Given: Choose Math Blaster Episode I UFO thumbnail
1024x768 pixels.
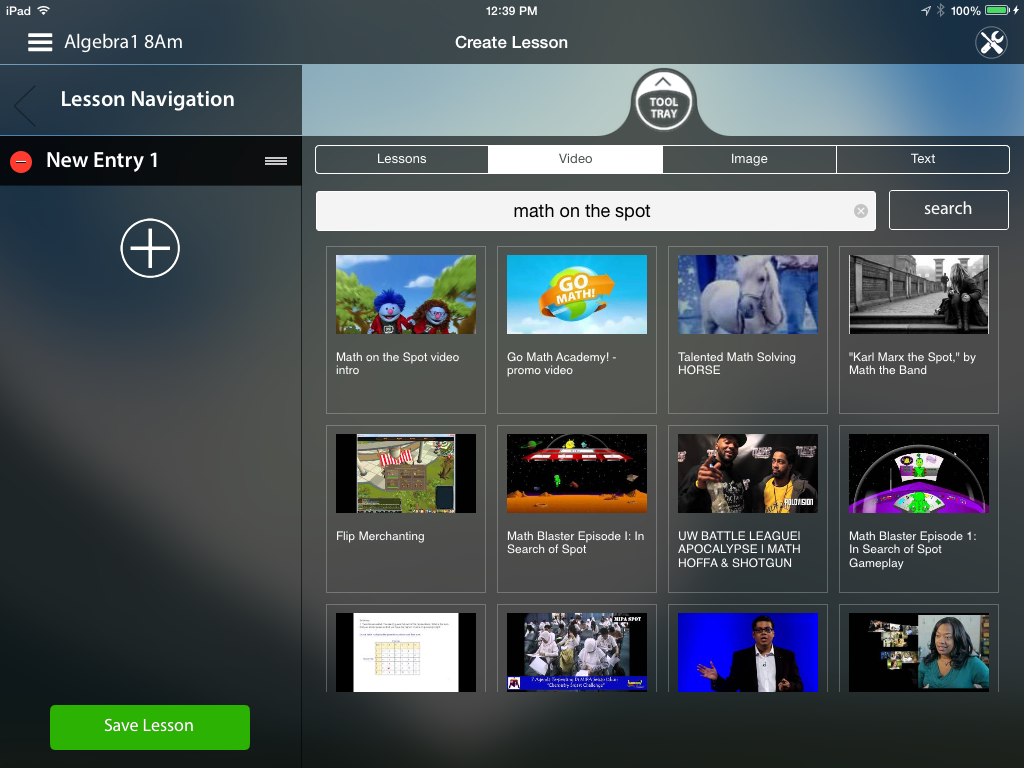Looking at the screenshot, I should pyautogui.click(x=577, y=473).
